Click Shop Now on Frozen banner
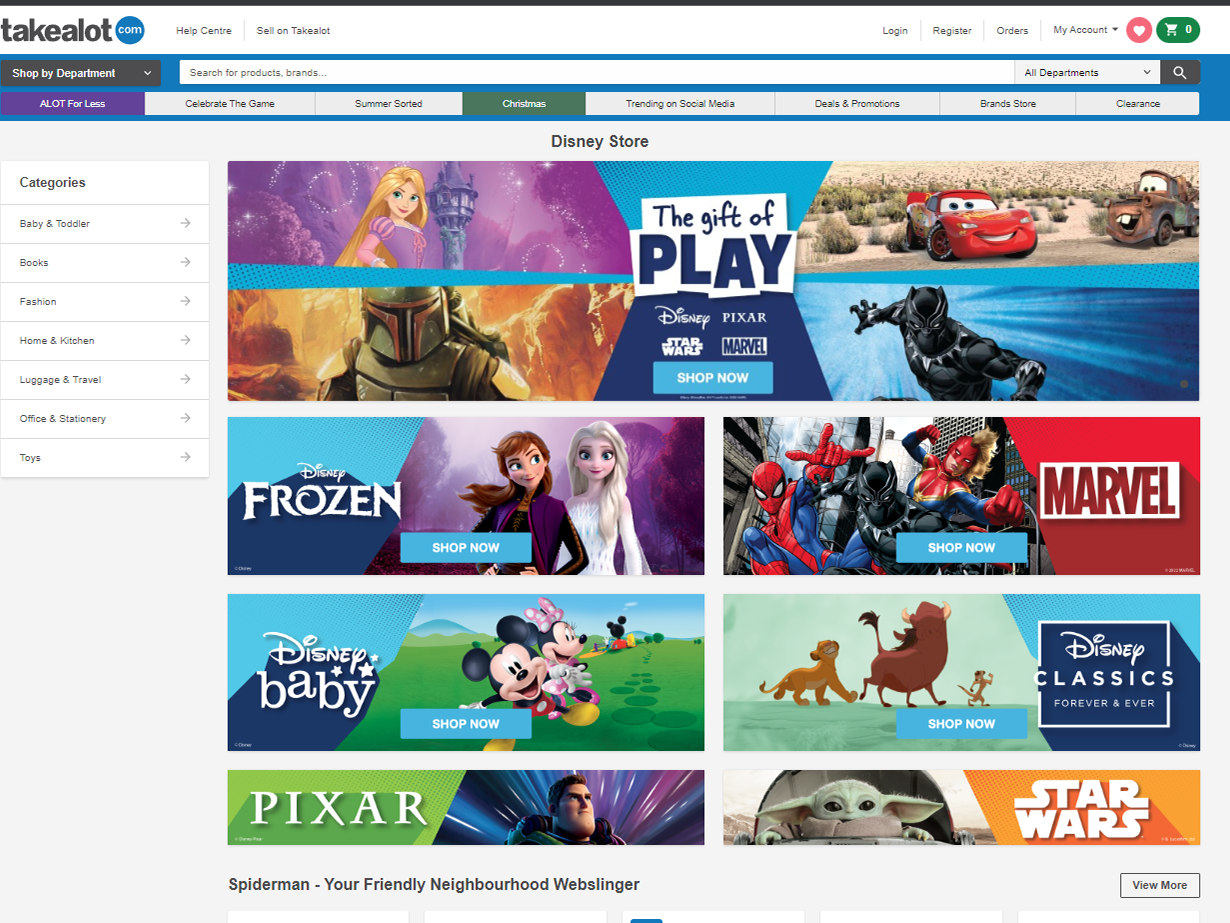 click(466, 548)
